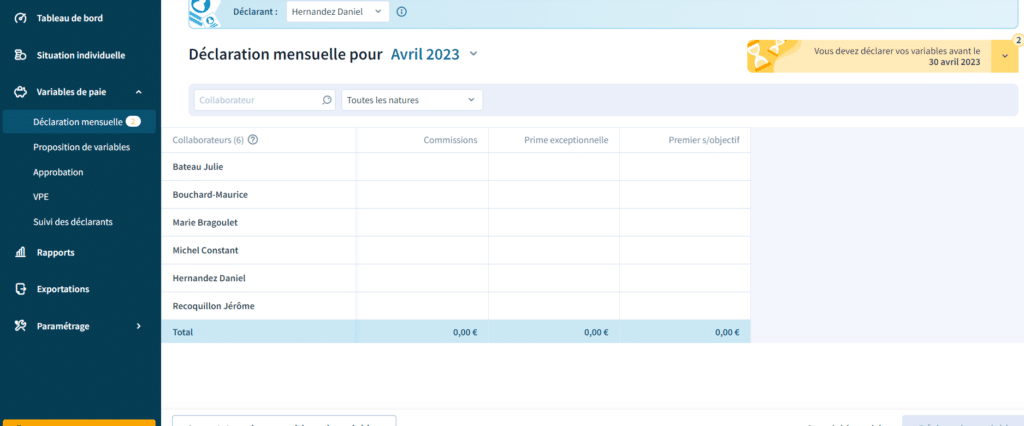
Task: Click Prime exceptionnelle cell for Bouchard-Maurice
Action: click(554, 195)
